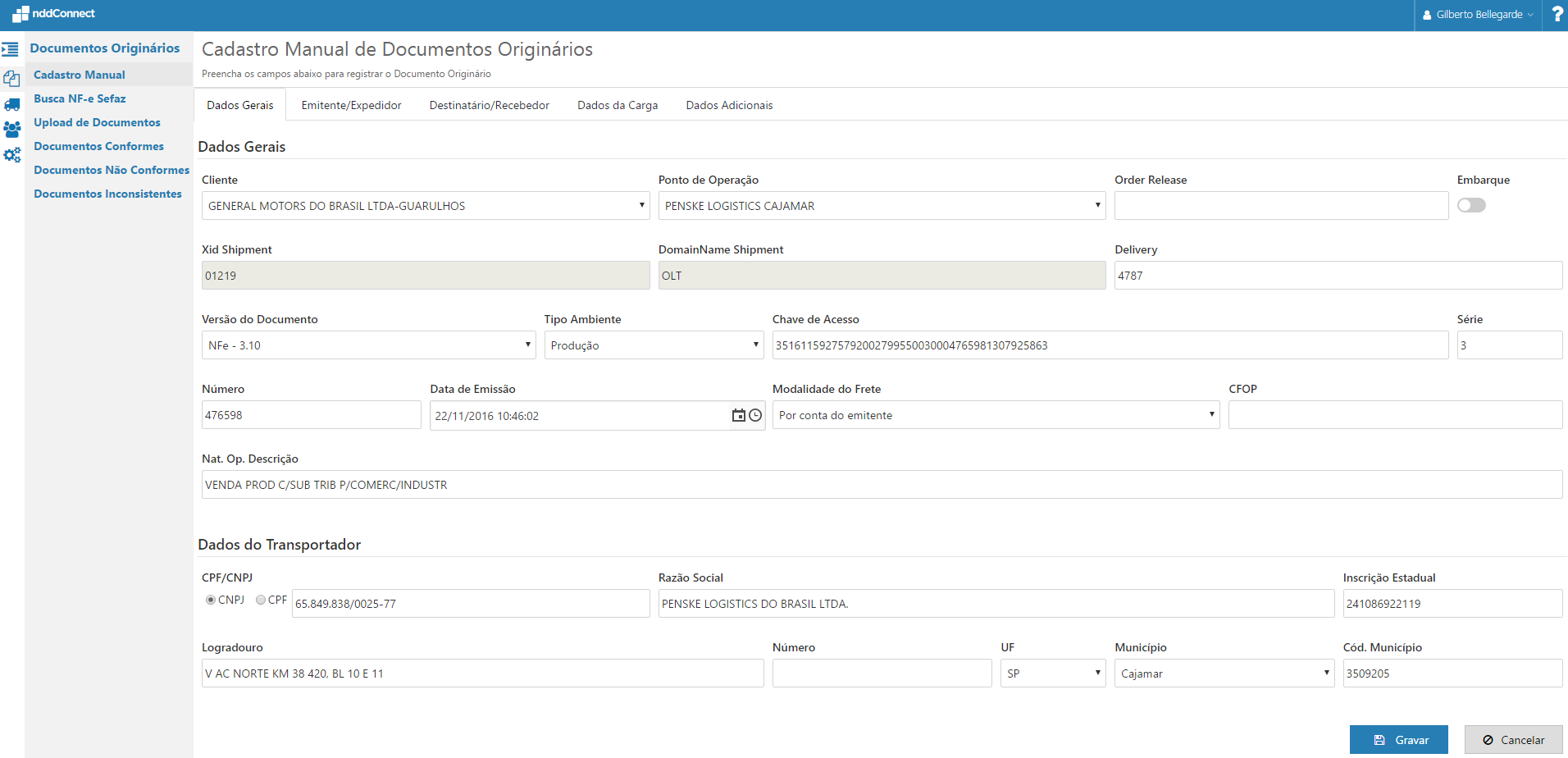The height and width of the screenshot is (758, 1568).
Task: Open the truck transport module
Action: (x=11, y=105)
